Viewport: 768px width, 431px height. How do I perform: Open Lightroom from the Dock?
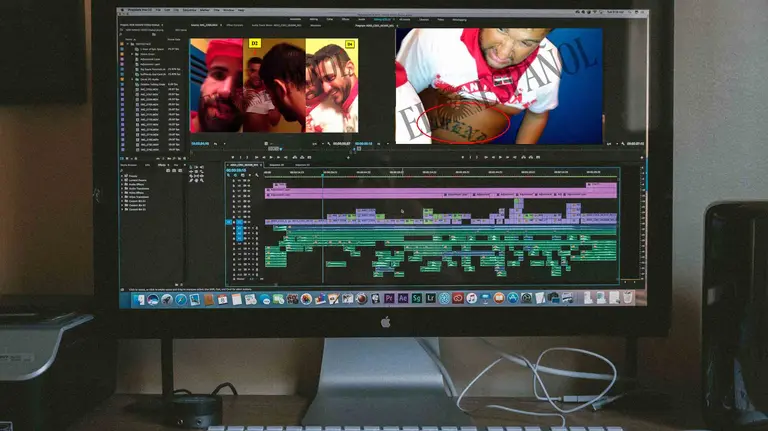pyautogui.click(x=430, y=298)
